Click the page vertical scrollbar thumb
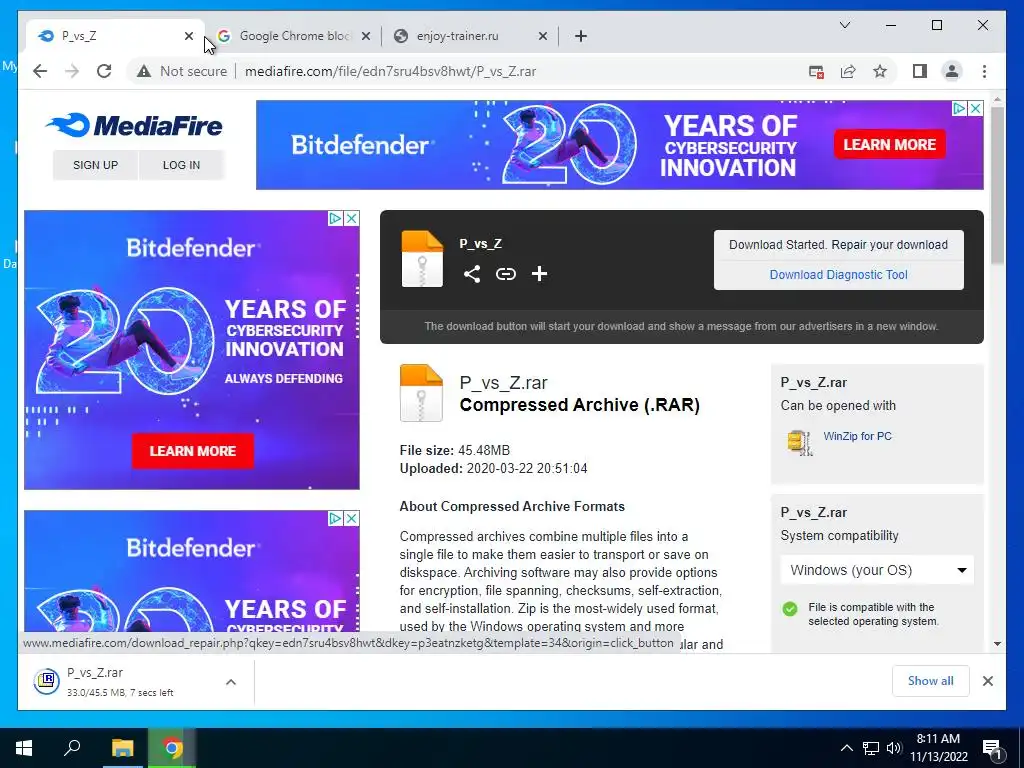This screenshot has width=1024, height=768. coord(997,185)
